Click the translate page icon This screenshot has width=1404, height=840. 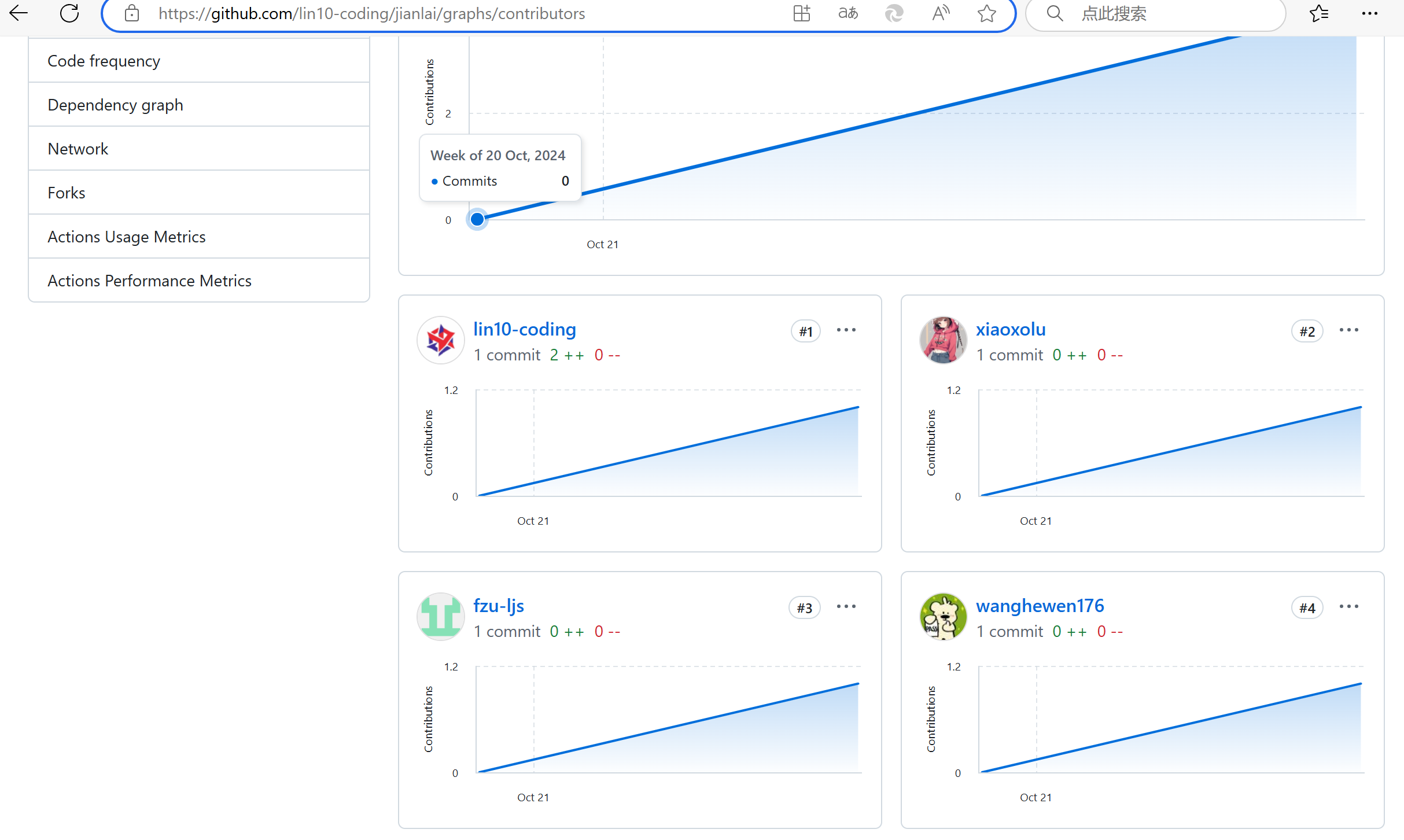tap(848, 13)
